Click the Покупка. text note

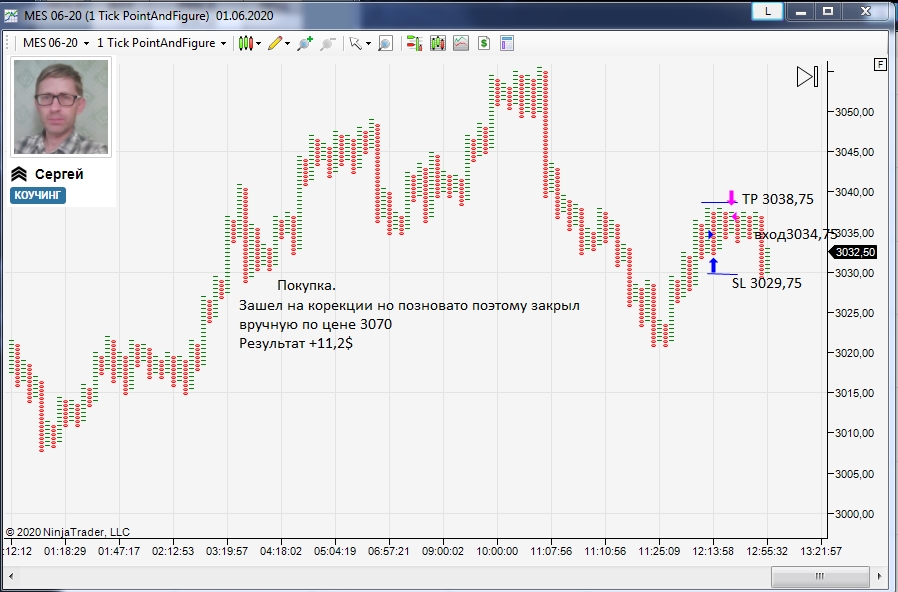coord(306,285)
